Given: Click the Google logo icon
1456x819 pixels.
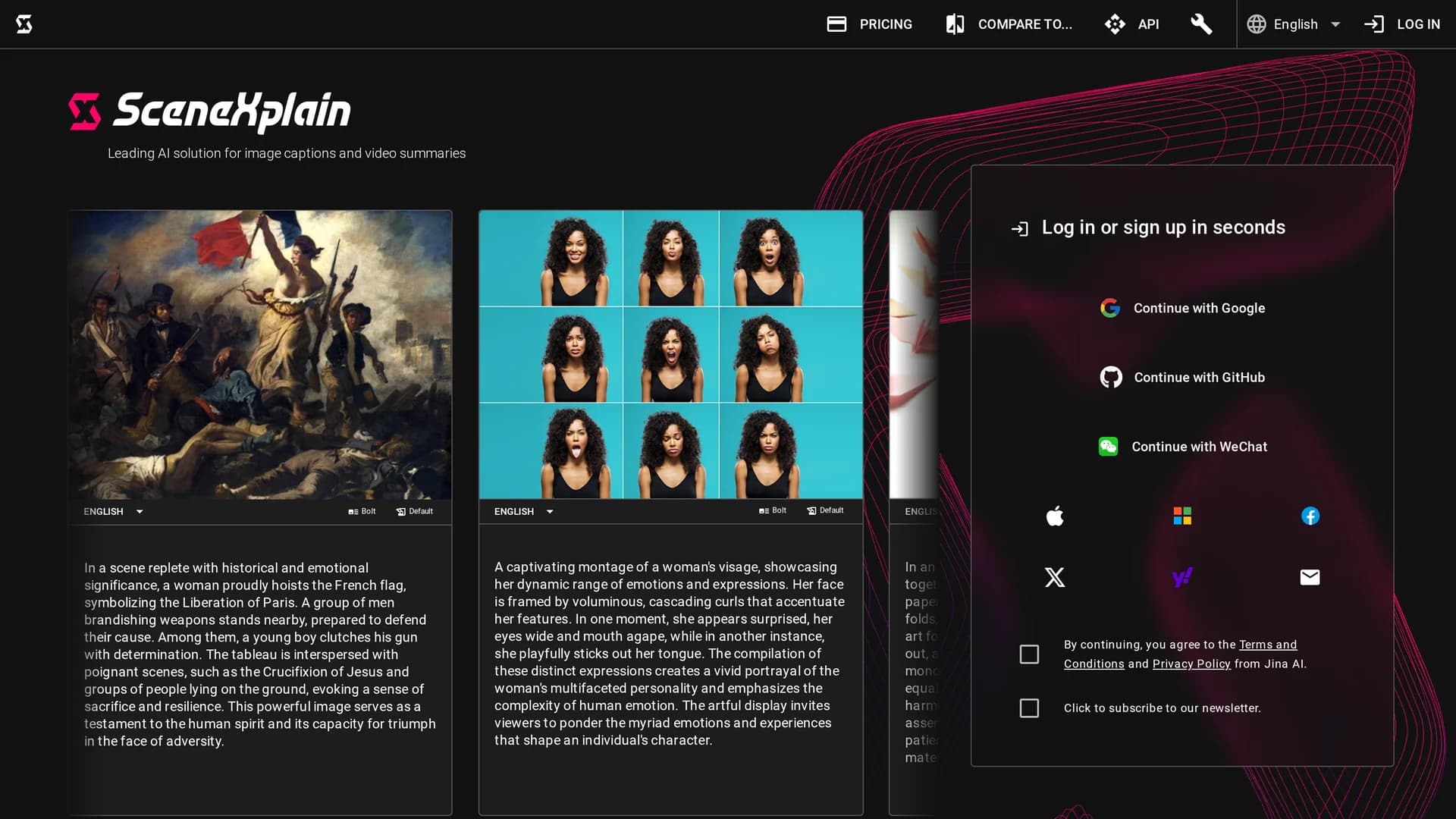Looking at the screenshot, I should click(1110, 308).
